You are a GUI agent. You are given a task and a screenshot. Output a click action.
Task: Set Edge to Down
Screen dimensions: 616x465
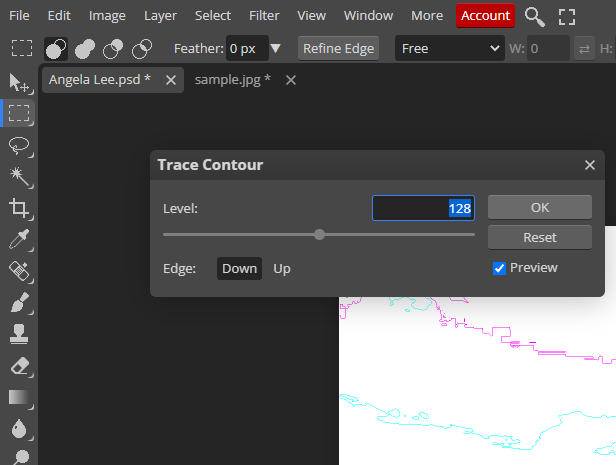click(239, 268)
